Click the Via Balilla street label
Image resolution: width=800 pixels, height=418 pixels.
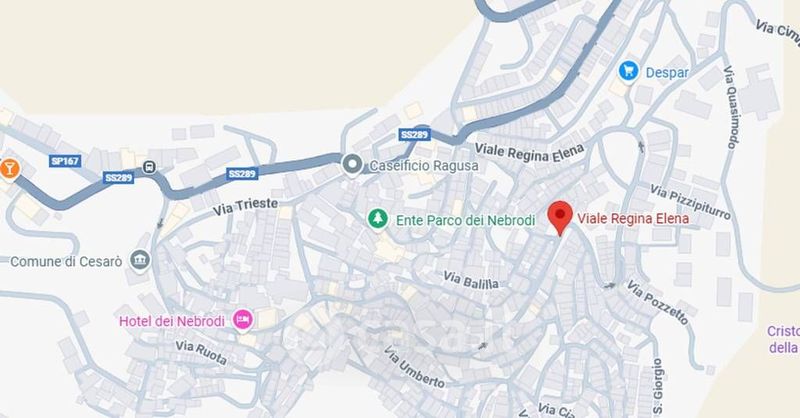click(470, 280)
